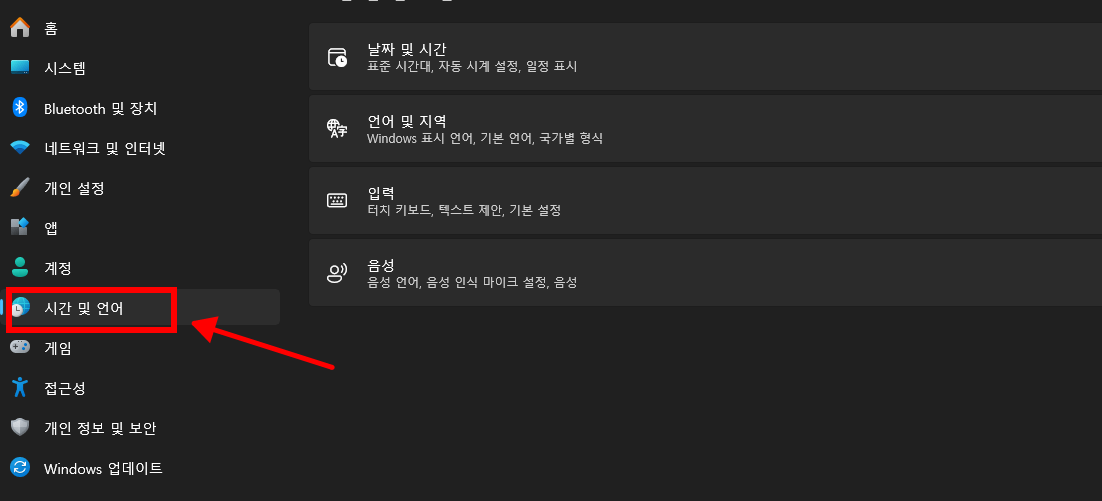Click the clock calendar icon on 날짜 및 시간
The height and width of the screenshot is (501, 1102).
(337, 57)
